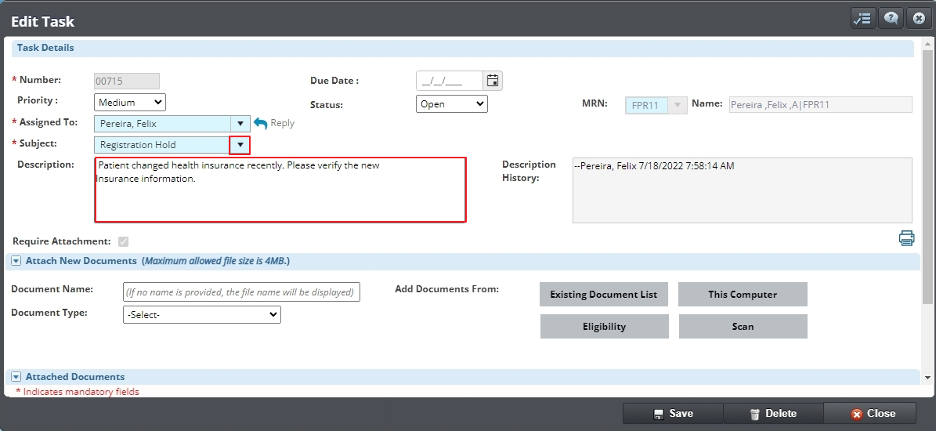Click the vertical scrollbar on the right
Screen dimensions: 936x432
tap(929, 200)
